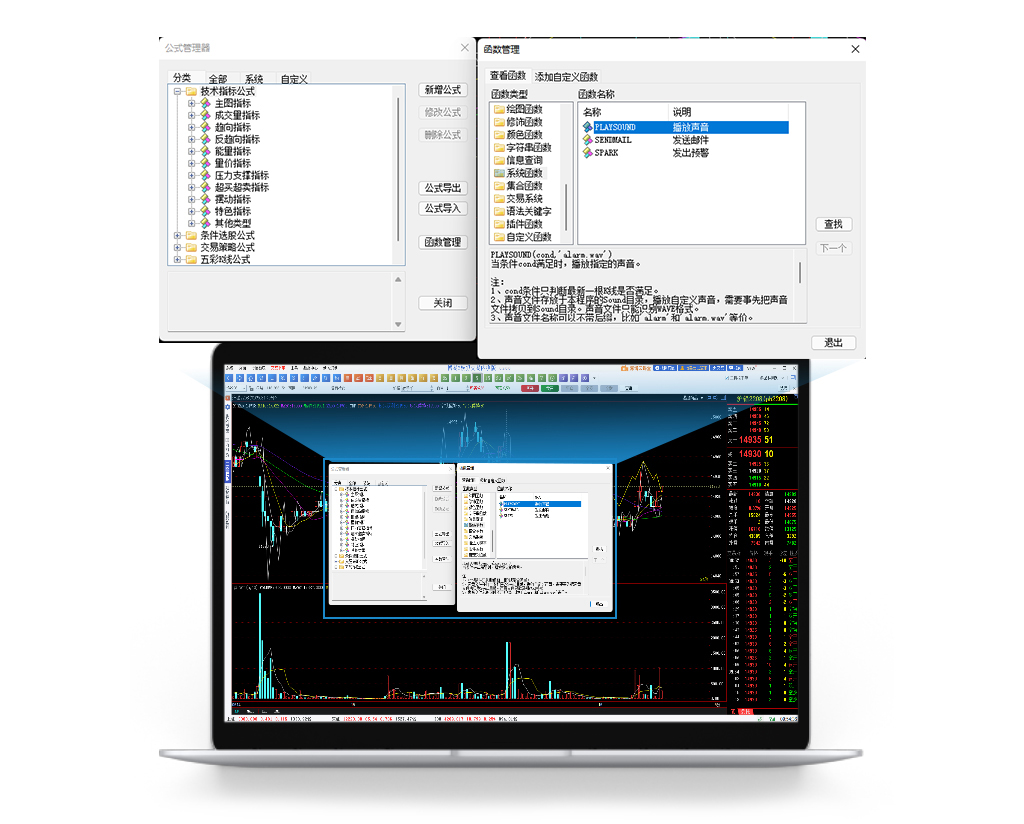This screenshot has width=1024, height=824.
Task: Select the 信息查询 folder icon
Action: coord(499,160)
